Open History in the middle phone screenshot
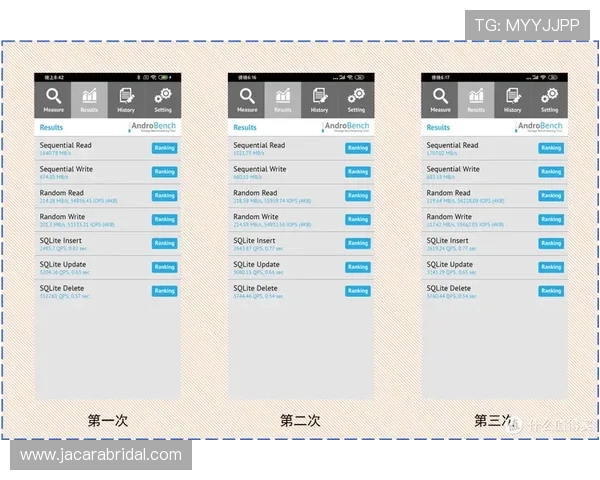This screenshot has width=600, height=480. click(x=319, y=99)
